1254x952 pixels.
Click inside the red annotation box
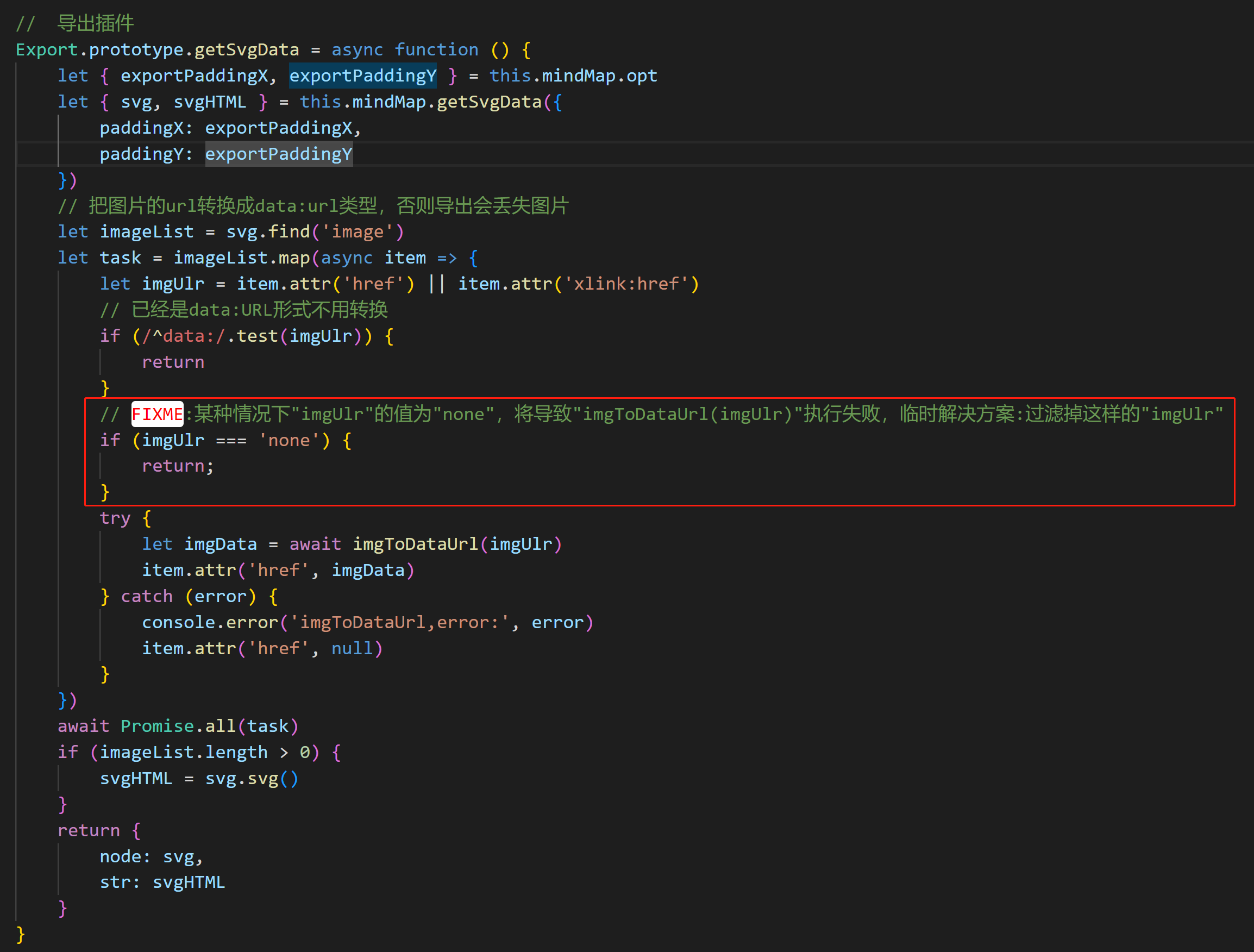[624, 451]
